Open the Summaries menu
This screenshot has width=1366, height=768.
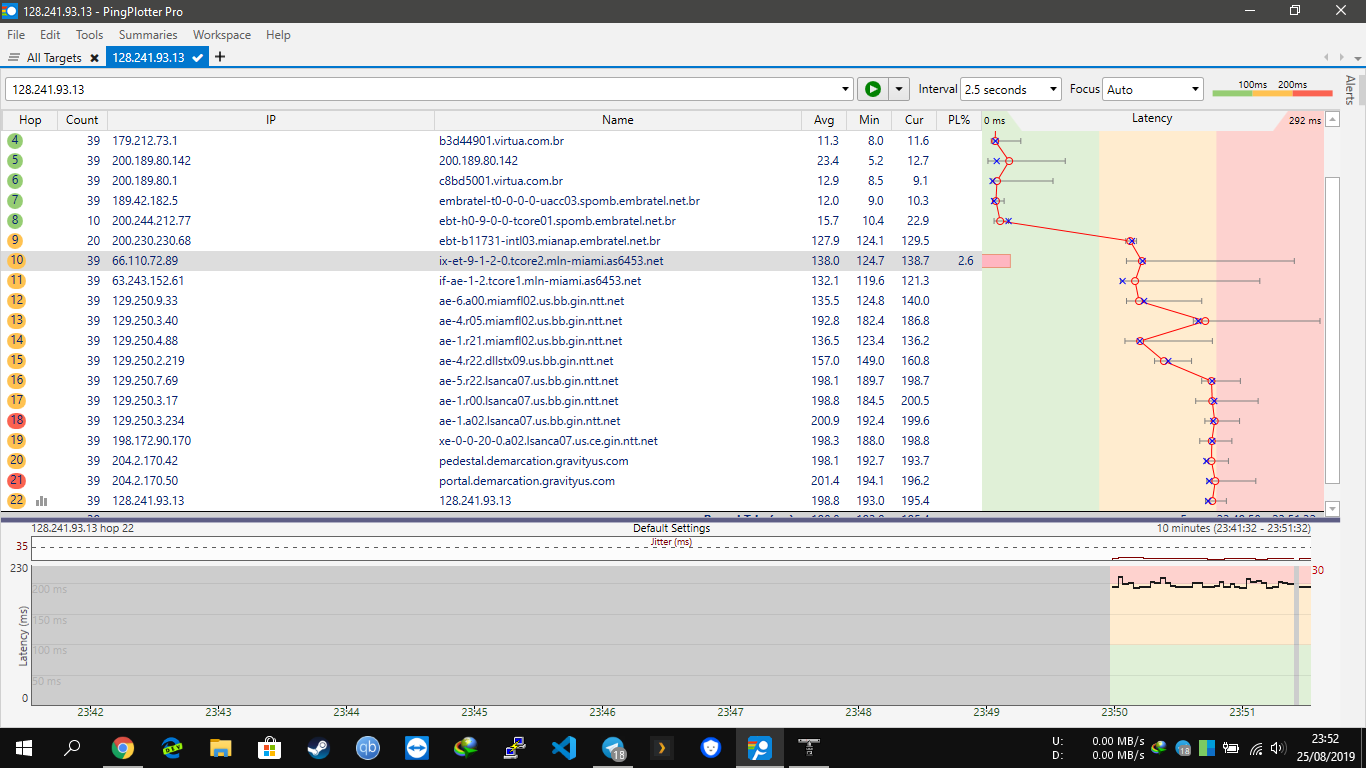(x=147, y=34)
